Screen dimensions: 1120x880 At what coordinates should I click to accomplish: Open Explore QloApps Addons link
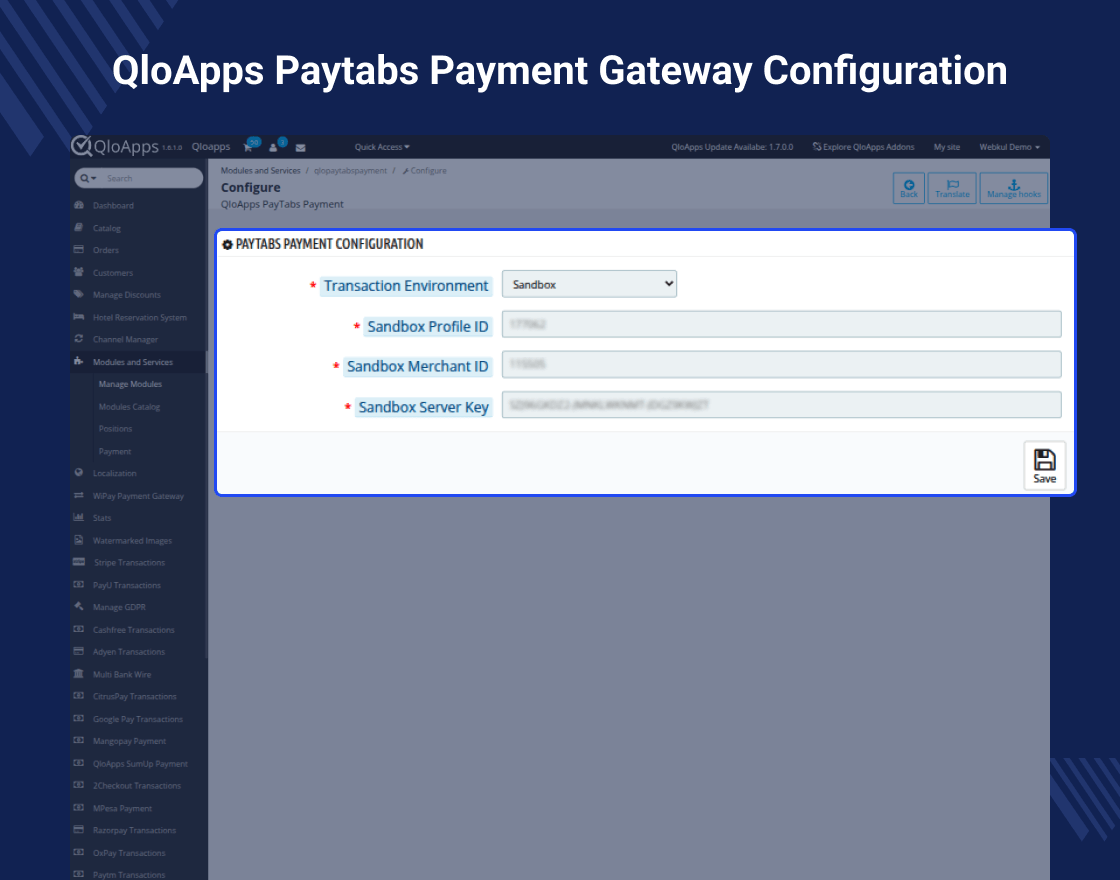pos(864,147)
